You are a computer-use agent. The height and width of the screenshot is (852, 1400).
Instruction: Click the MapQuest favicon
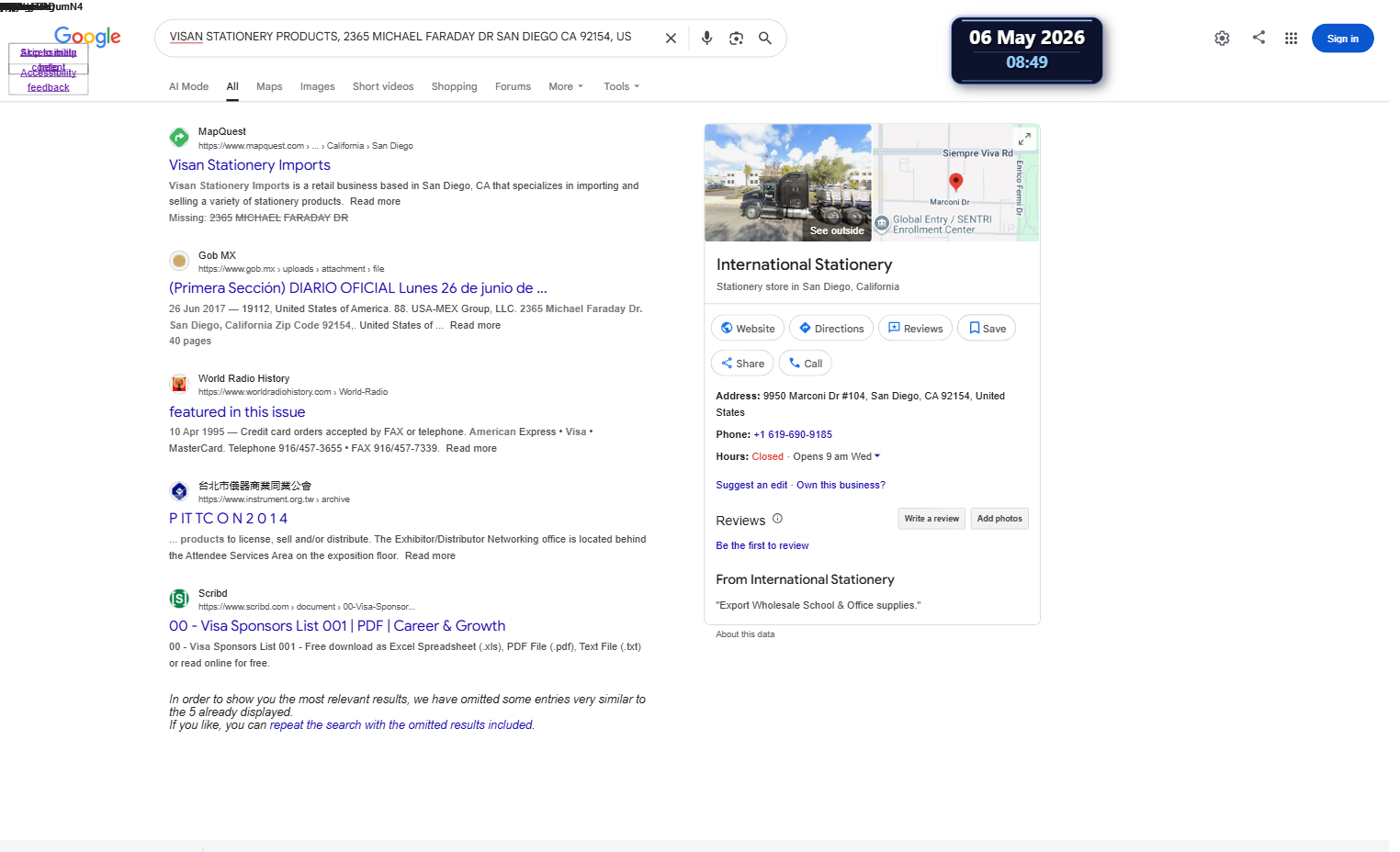click(179, 138)
